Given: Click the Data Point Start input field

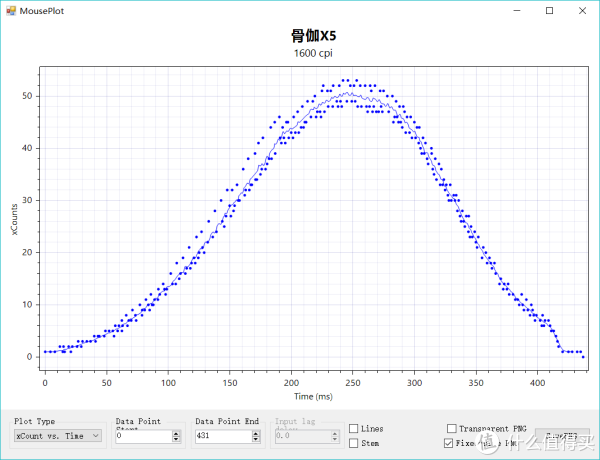Looking at the screenshot, I should [x=144, y=436].
